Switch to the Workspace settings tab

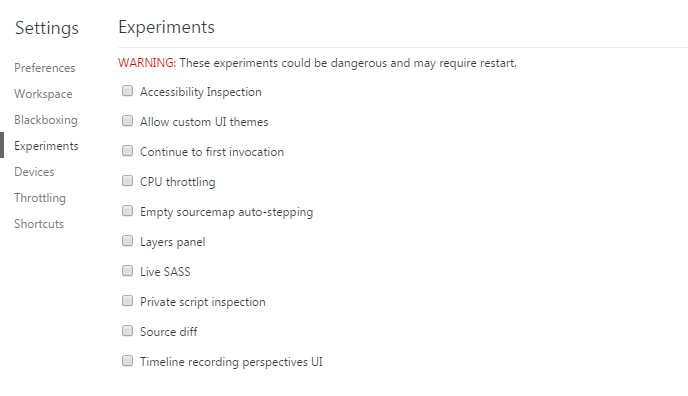pyautogui.click(x=43, y=94)
